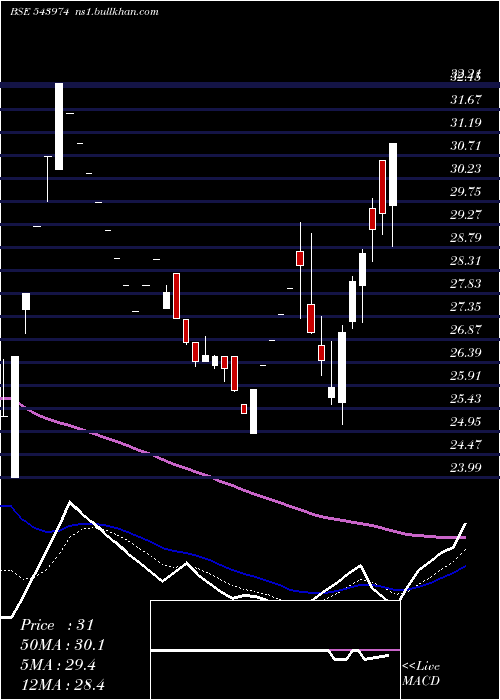Screen dimensions: 500x700
Task: Click the 30.23 price axis label
Action: [466, 168]
